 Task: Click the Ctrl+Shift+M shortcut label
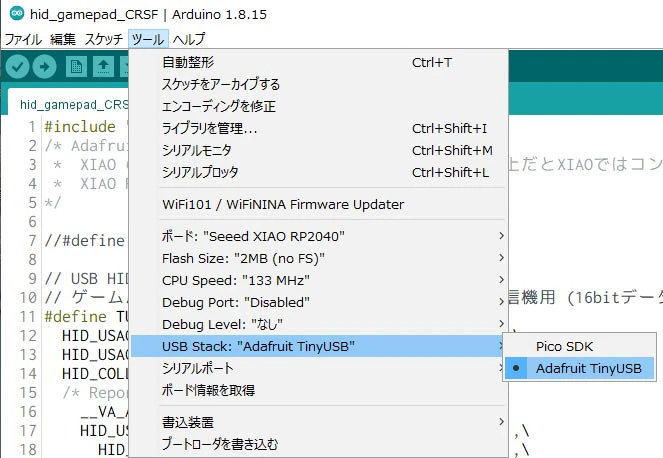(x=452, y=150)
